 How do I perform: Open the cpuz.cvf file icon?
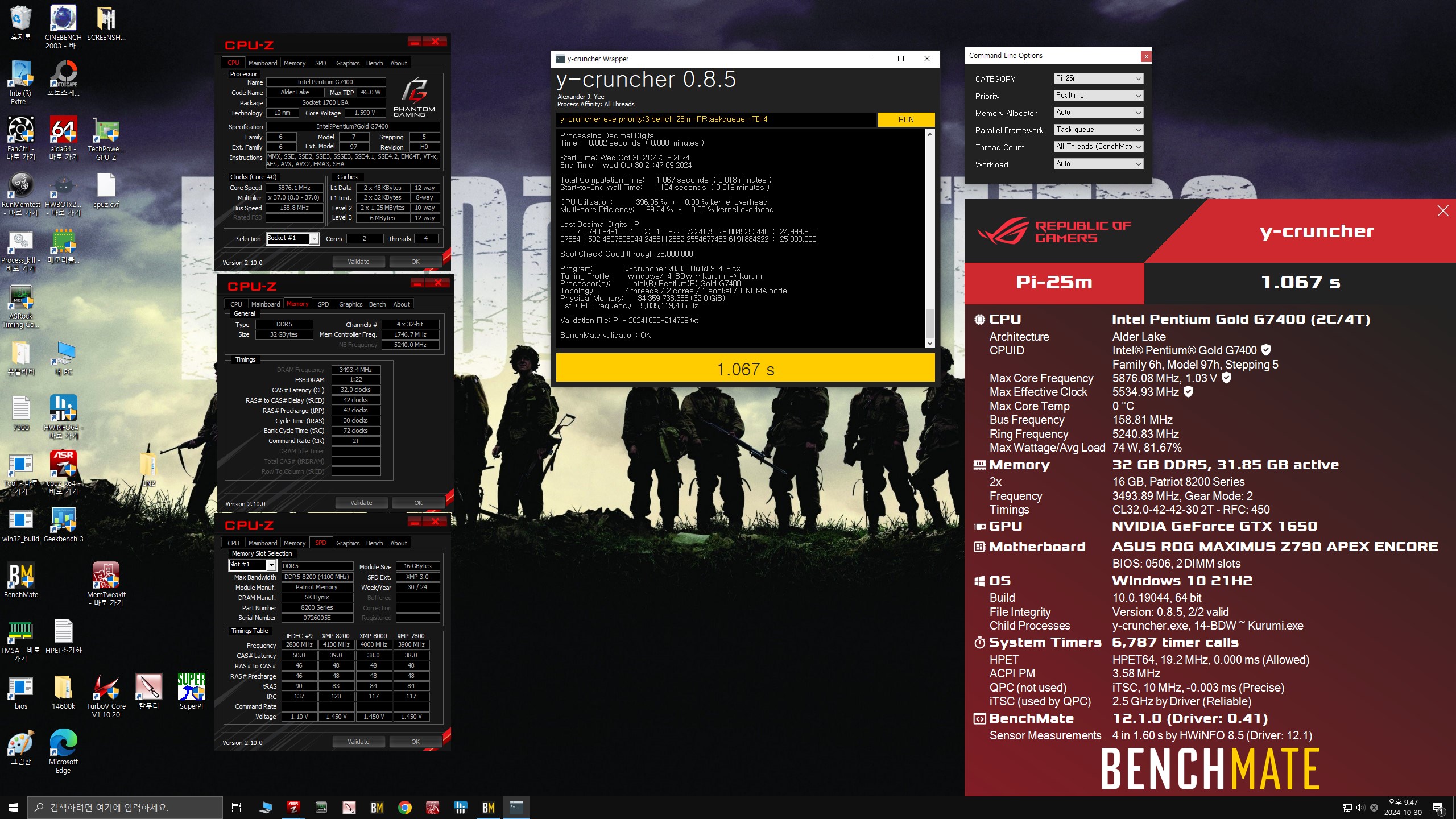(x=106, y=191)
